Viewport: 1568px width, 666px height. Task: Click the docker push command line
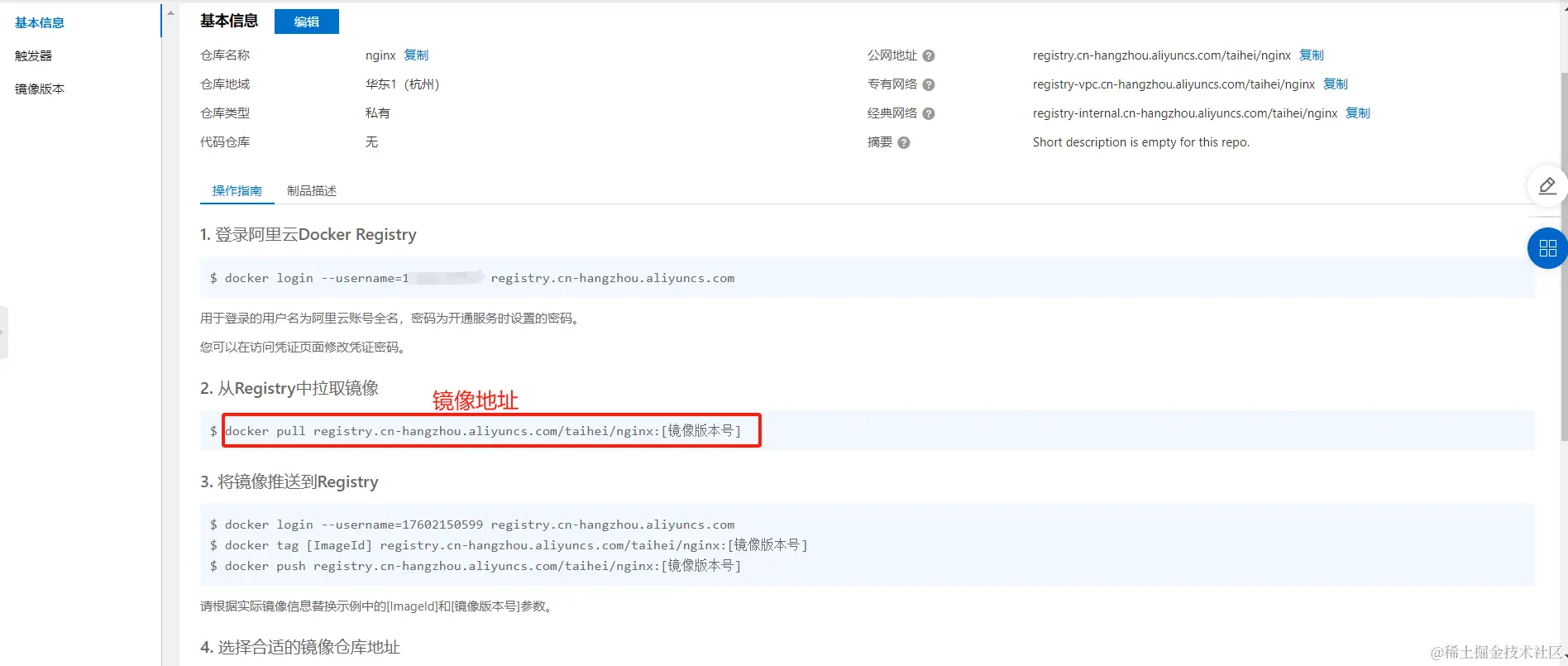(476, 566)
